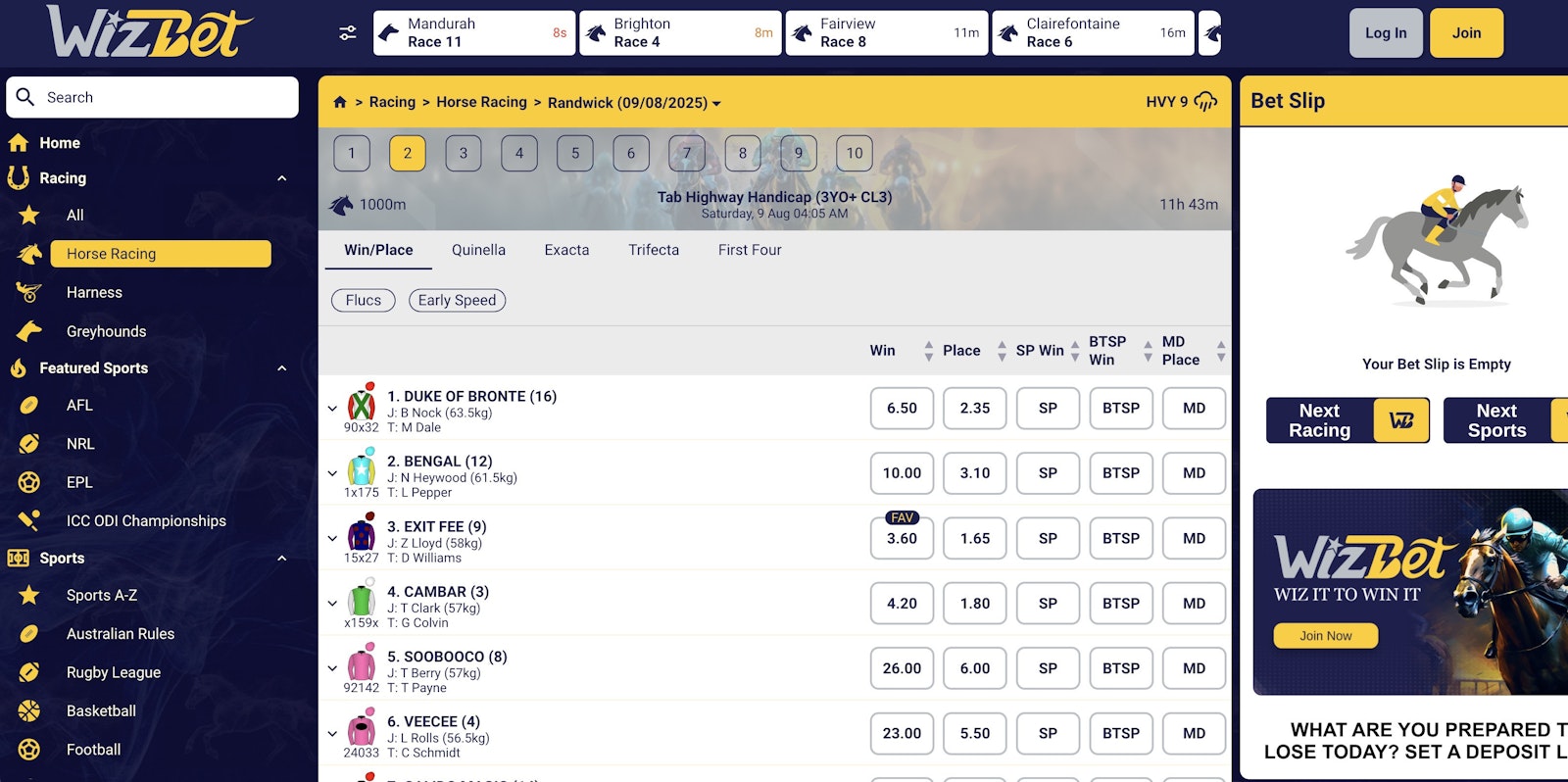Toggle sorting on the Win odds column
The image size is (1568, 782).
coord(927,350)
